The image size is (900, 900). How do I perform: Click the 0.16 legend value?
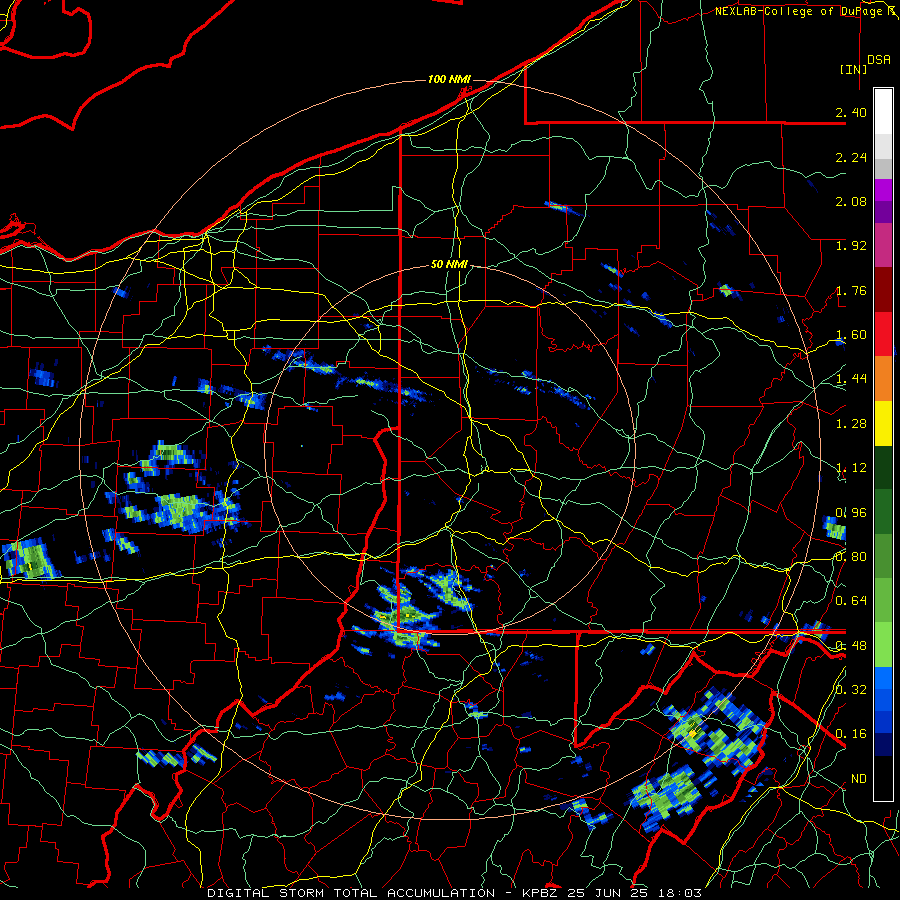coord(851,734)
